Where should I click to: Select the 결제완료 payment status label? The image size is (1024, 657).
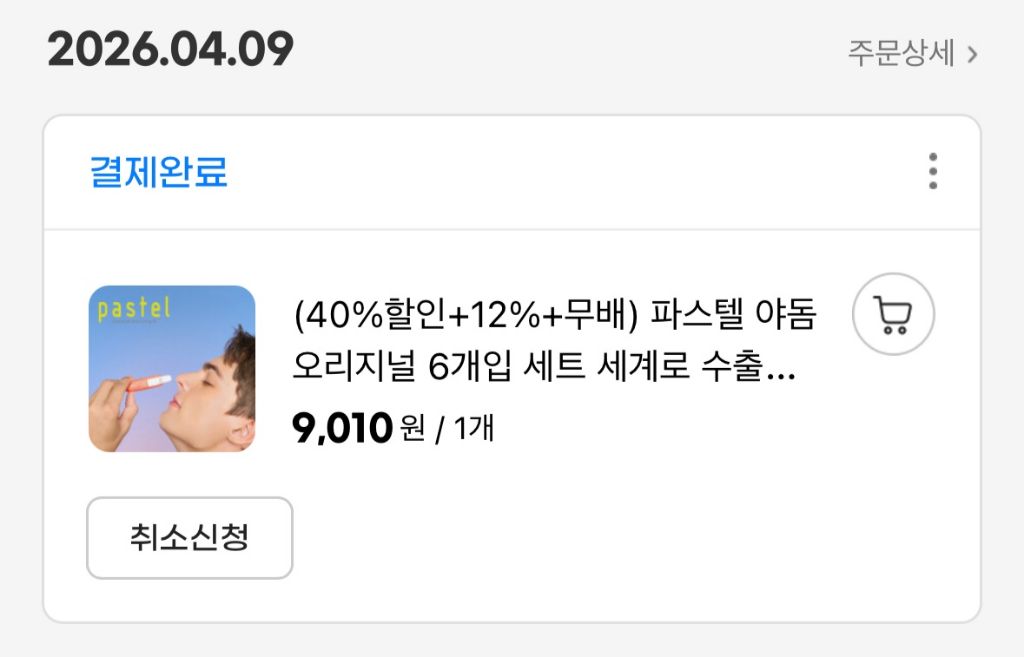pyautogui.click(x=159, y=173)
